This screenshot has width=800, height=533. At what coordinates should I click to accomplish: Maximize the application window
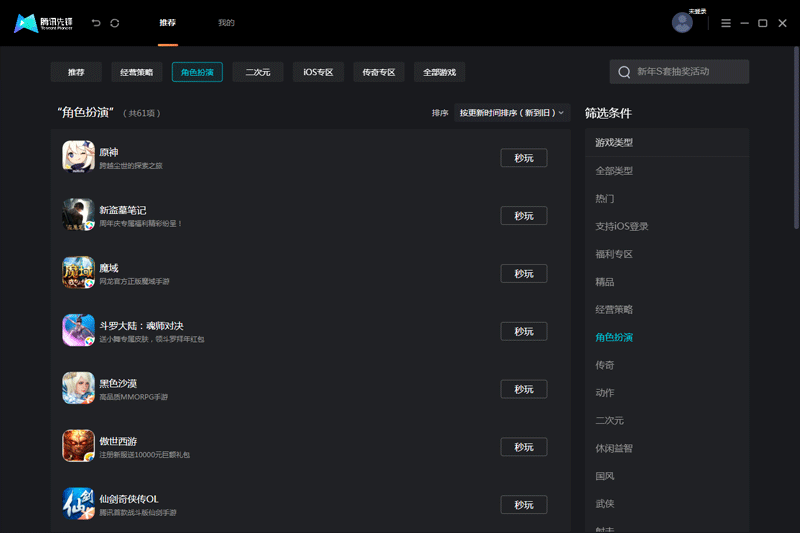click(x=763, y=23)
